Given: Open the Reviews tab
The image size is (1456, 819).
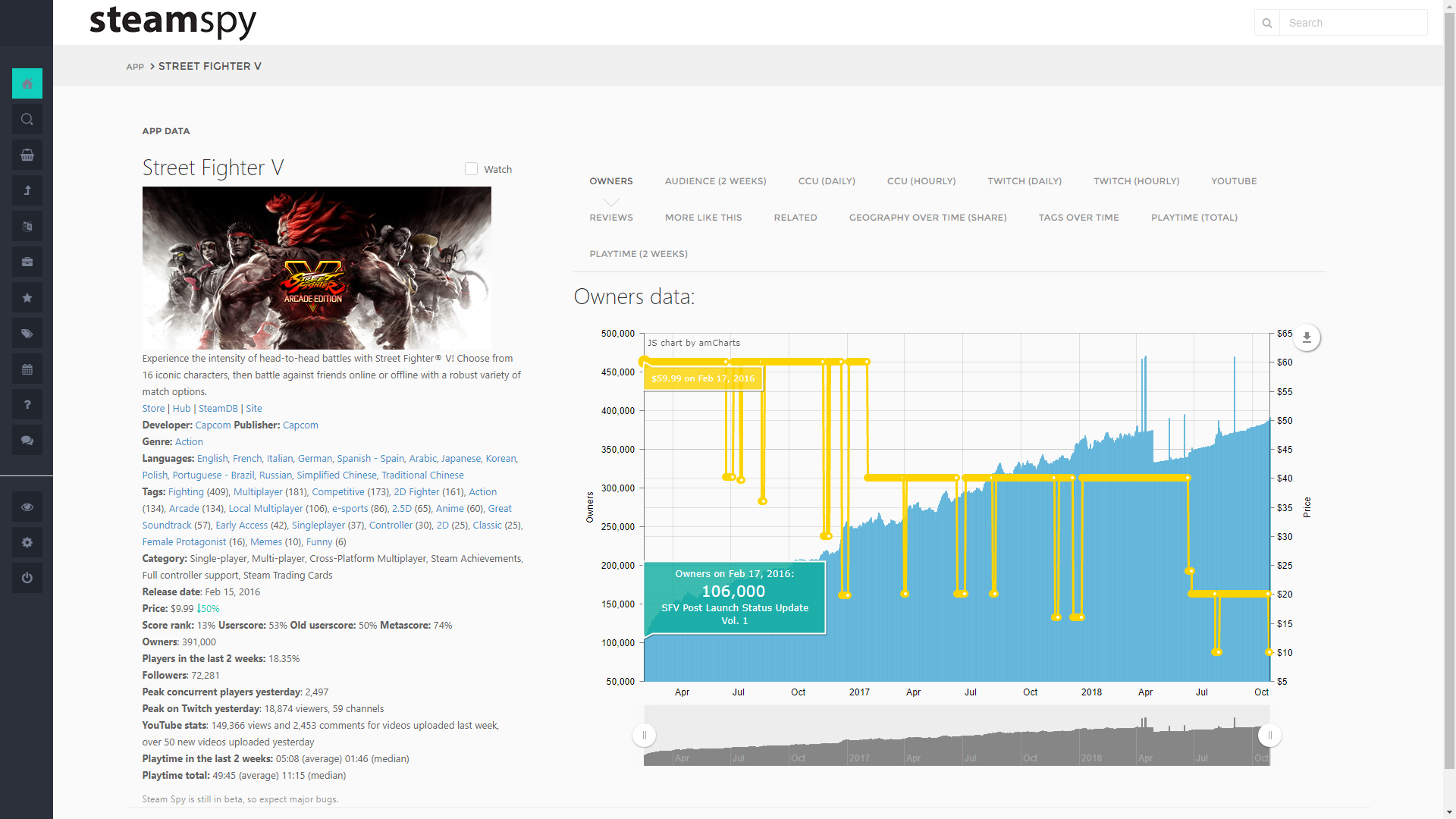Looking at the screenshot, I should click(611, 218).
